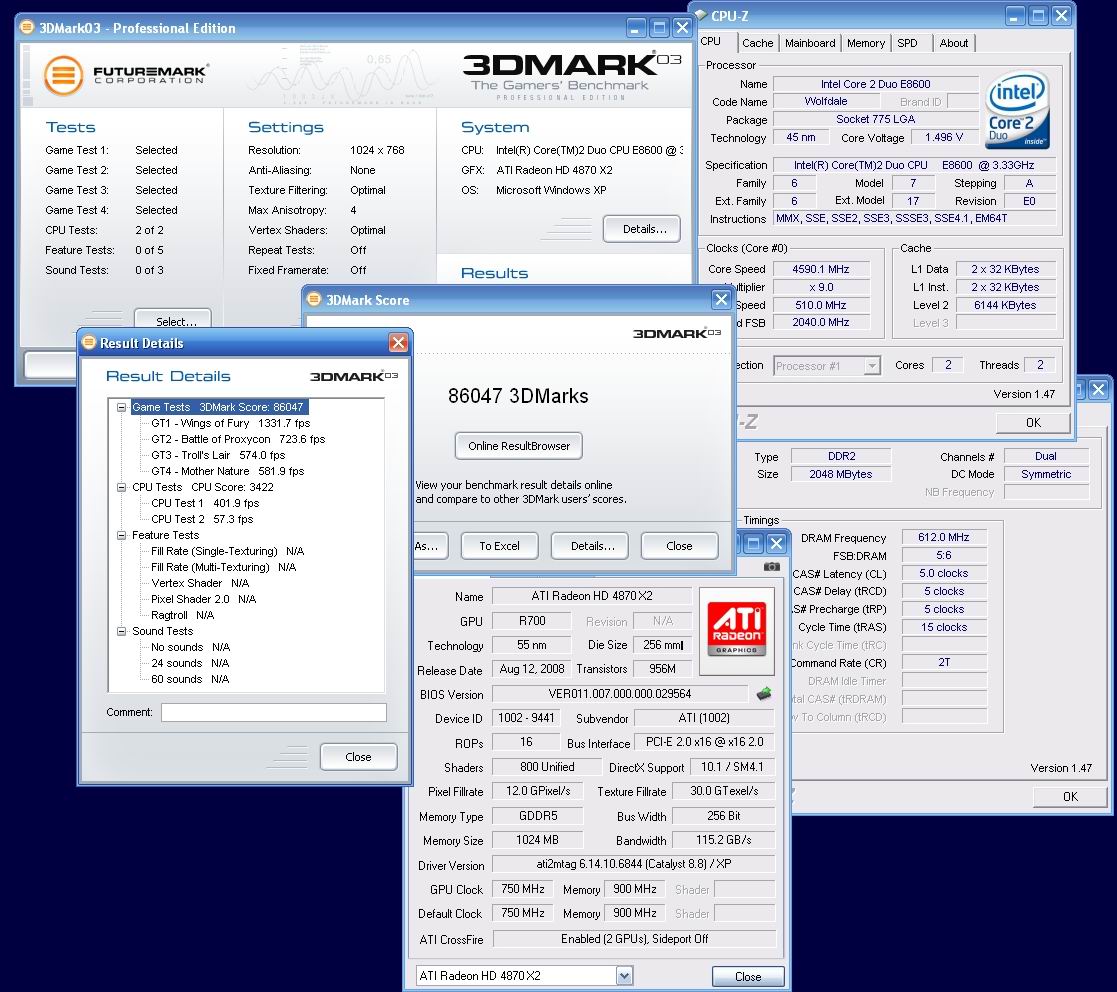Click OK in the CPU-Z memory window

[x=1070, y=797]
